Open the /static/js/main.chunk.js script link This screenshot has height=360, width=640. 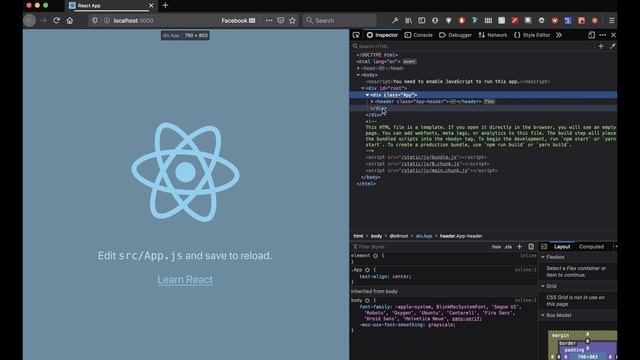tap(434, 171)
